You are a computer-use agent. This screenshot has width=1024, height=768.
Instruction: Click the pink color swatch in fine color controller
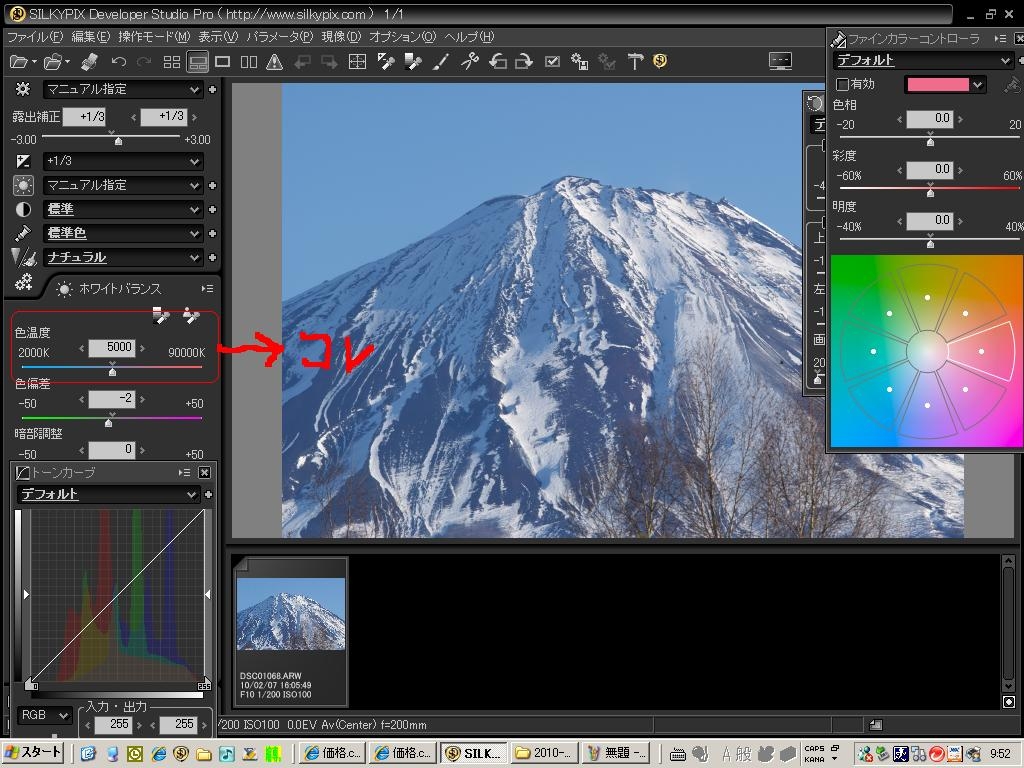point(937,85)
